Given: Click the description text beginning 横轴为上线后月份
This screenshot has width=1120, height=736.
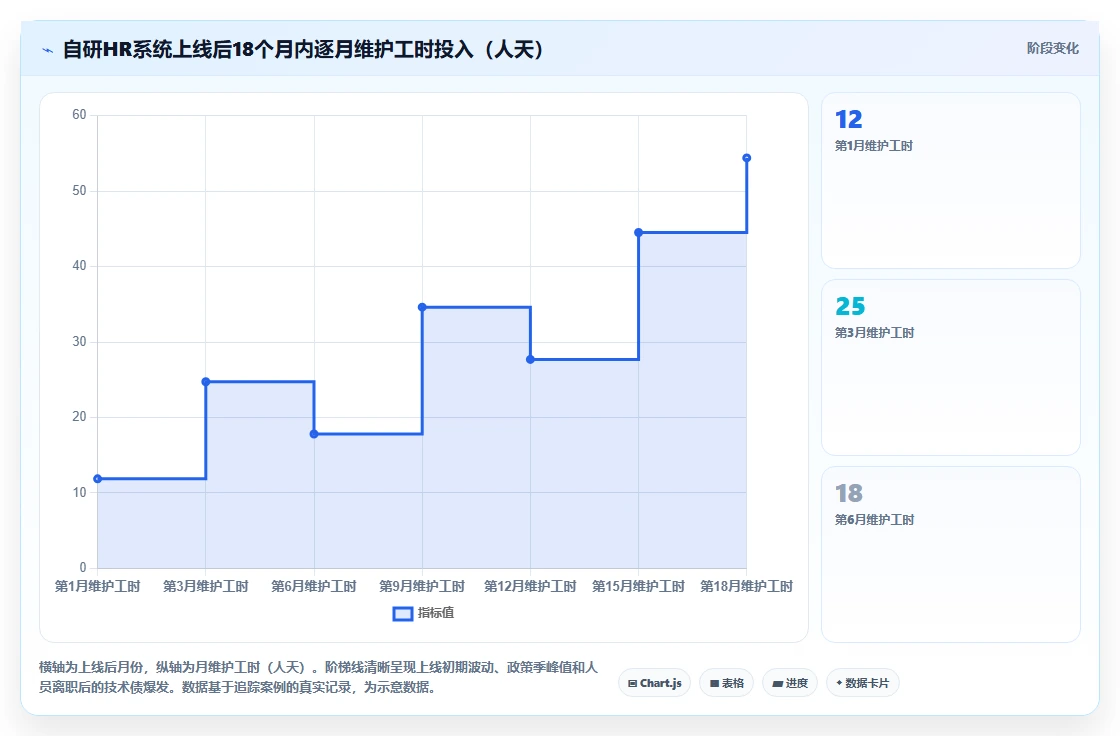Looking at the screenshot, I should (319, 677).
